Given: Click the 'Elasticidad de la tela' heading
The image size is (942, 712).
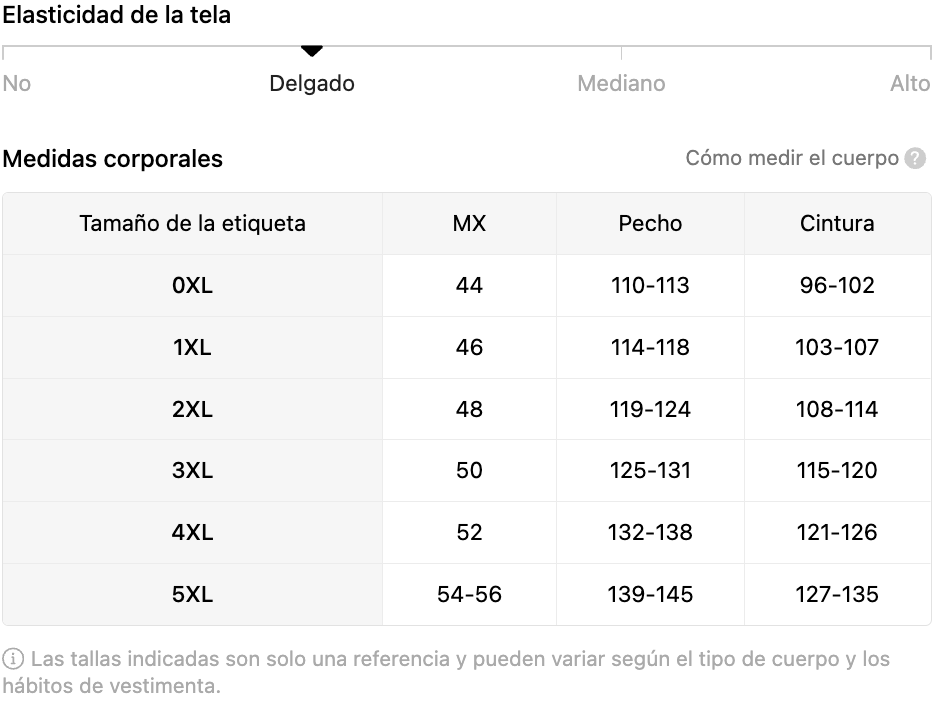Looking at the screenshot, I should tap(117, 15).
